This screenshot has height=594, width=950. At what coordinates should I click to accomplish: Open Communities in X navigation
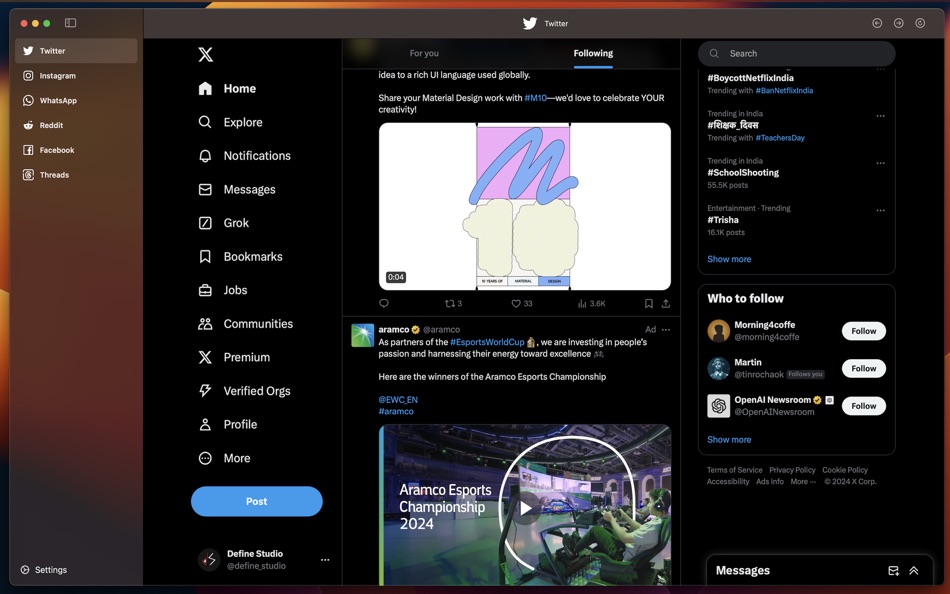pyautogui.click(x=245, y=324)
